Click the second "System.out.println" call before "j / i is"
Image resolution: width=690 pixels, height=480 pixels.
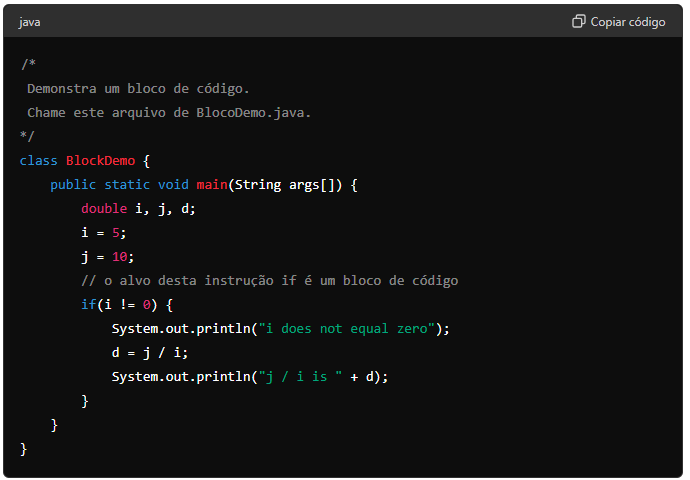click(181, 377)
